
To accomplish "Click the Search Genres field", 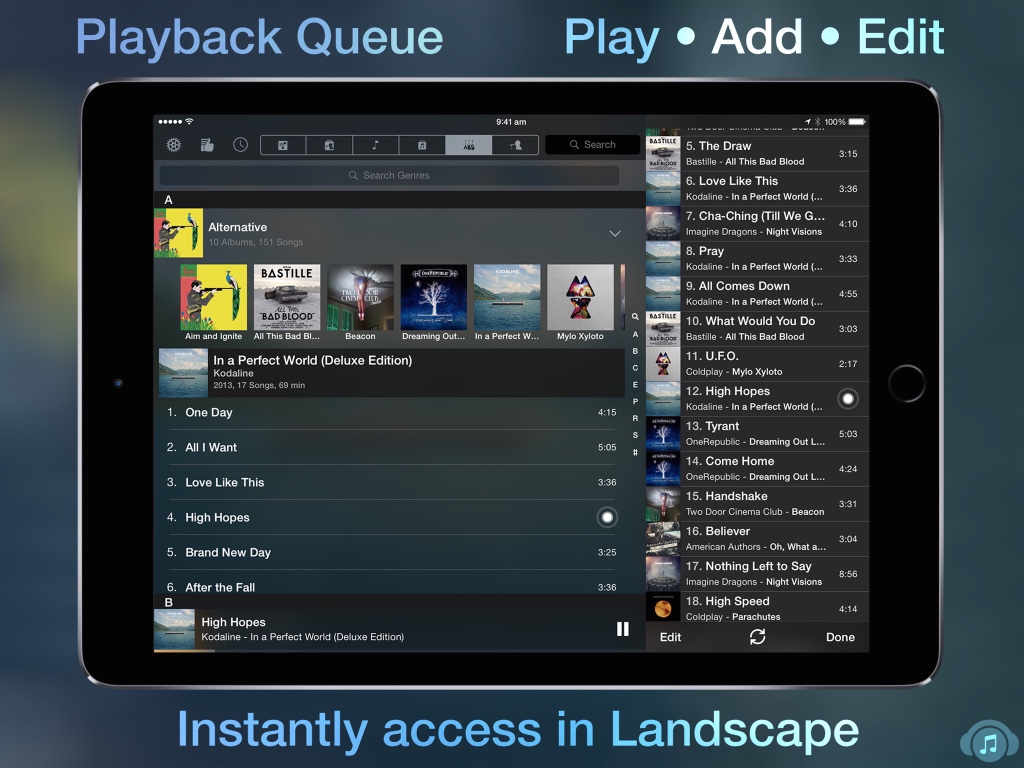I will click(389, 176).
